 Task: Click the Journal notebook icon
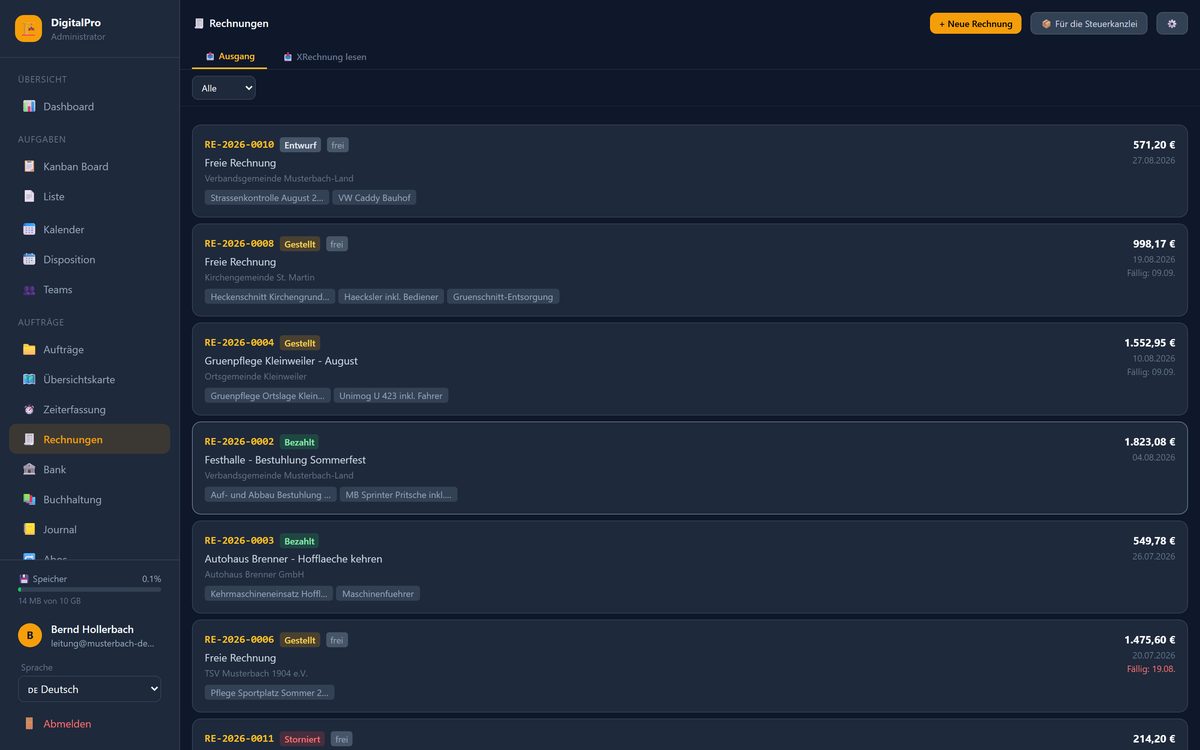point(29,530)
